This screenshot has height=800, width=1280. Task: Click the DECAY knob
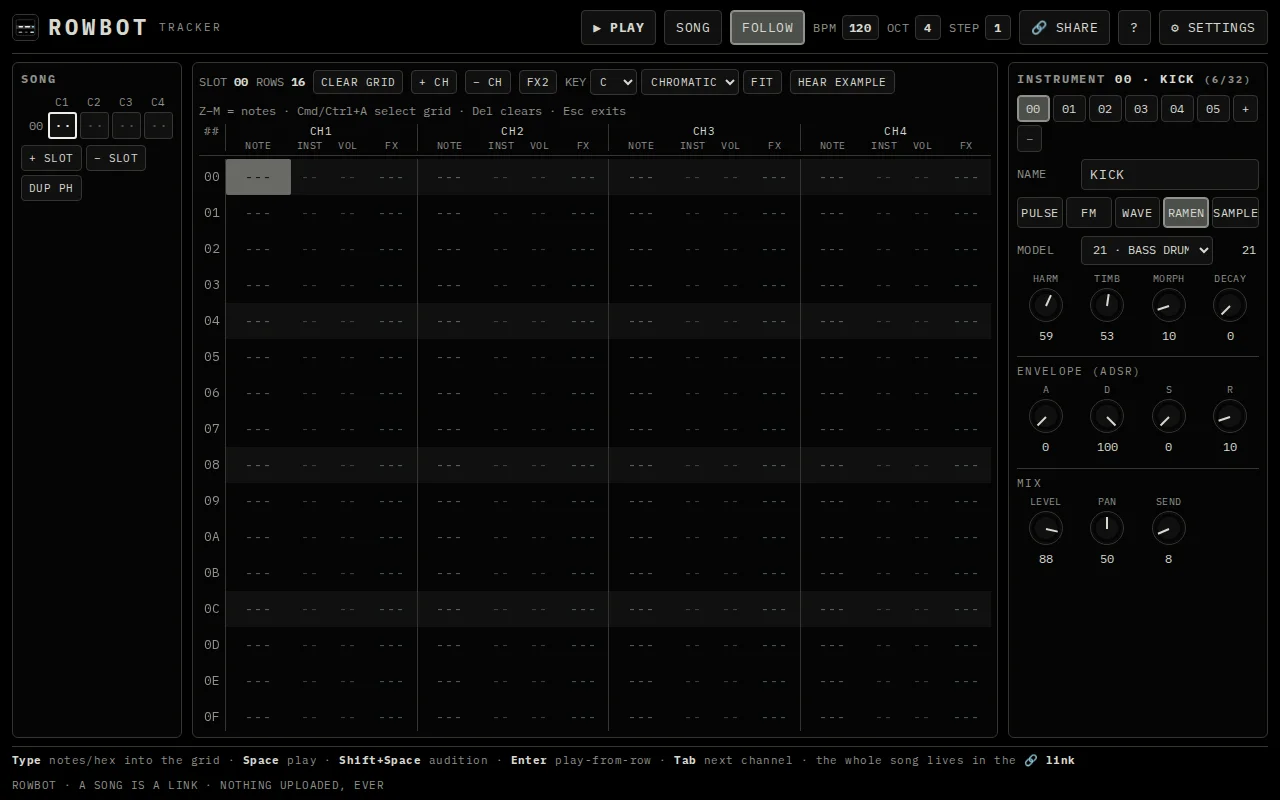point(1230,305)
